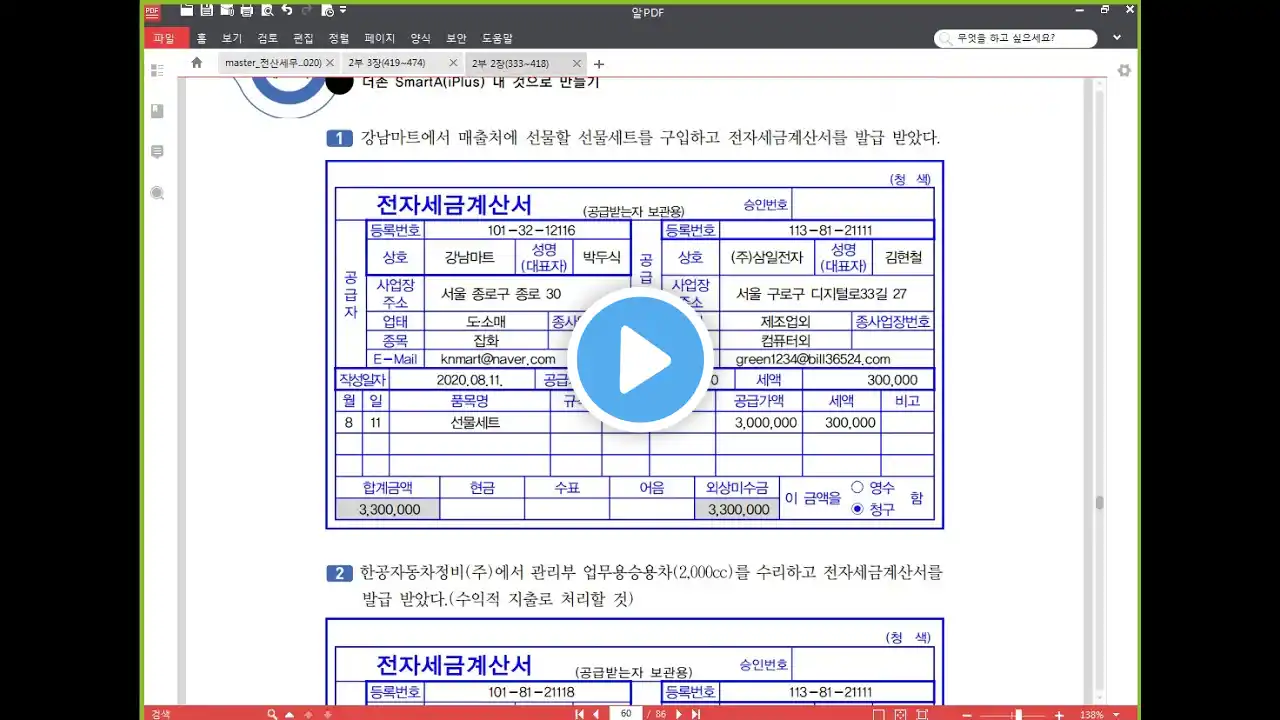The image size is (1280, 720).
Task: Open the 도움말 ribbon tab
Action: [497, 38]
